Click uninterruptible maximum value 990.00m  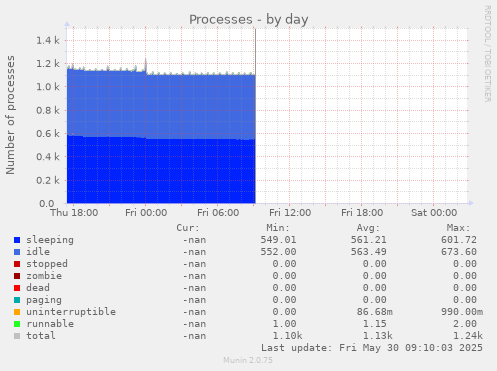[462, 312]
